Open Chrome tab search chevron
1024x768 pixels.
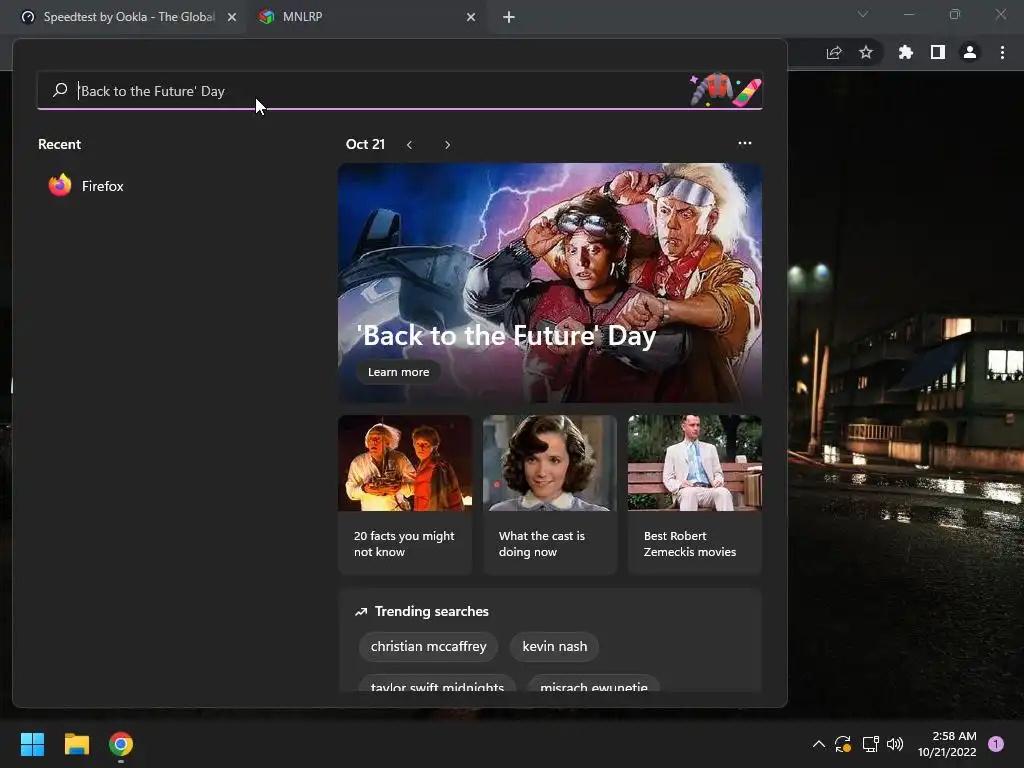coord(863,14)
